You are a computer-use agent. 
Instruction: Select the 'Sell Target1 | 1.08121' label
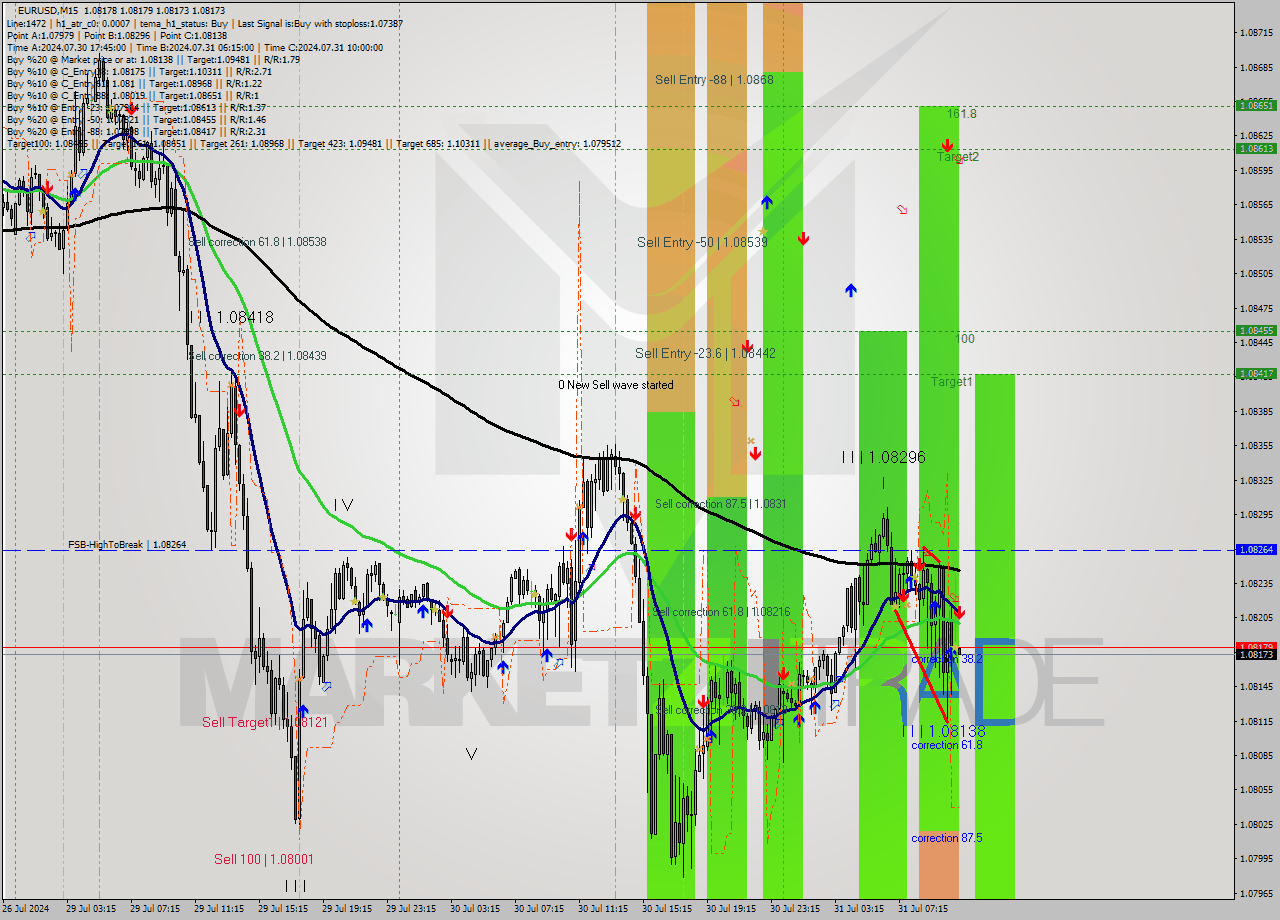(265, 722)
